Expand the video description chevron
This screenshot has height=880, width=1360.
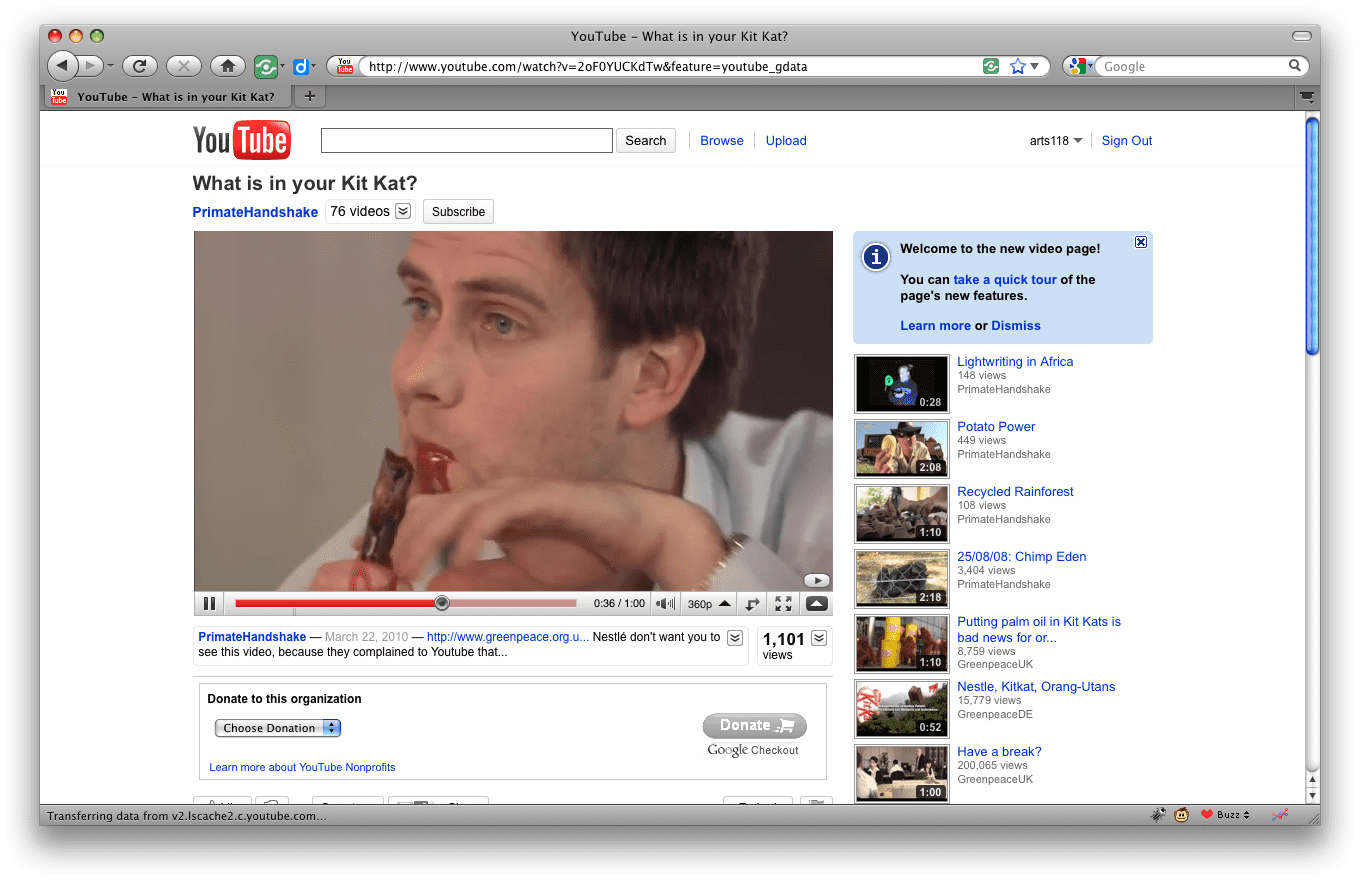click(734, 638)
